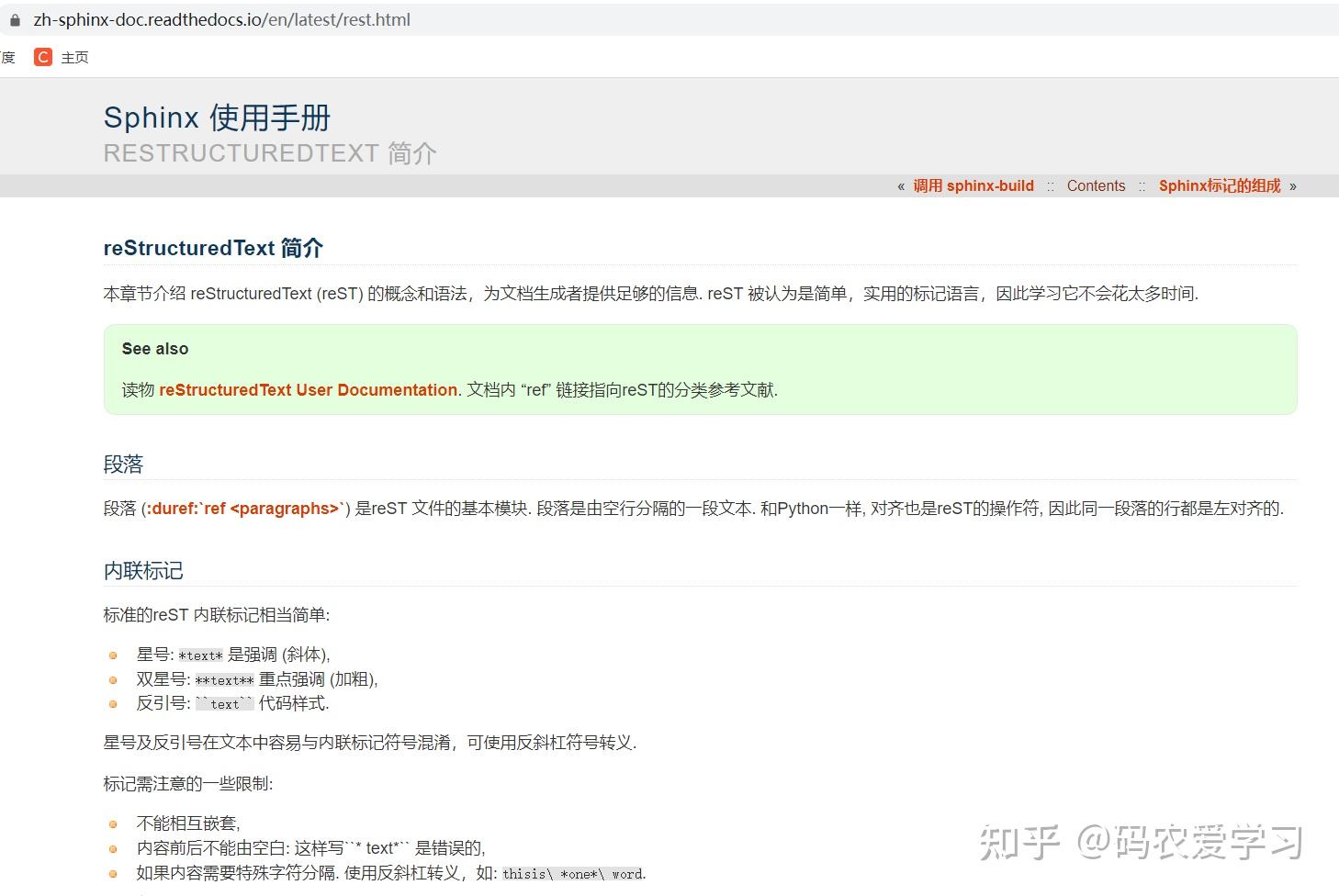Click the « back chevron in navigation bar

pos(901,185)
